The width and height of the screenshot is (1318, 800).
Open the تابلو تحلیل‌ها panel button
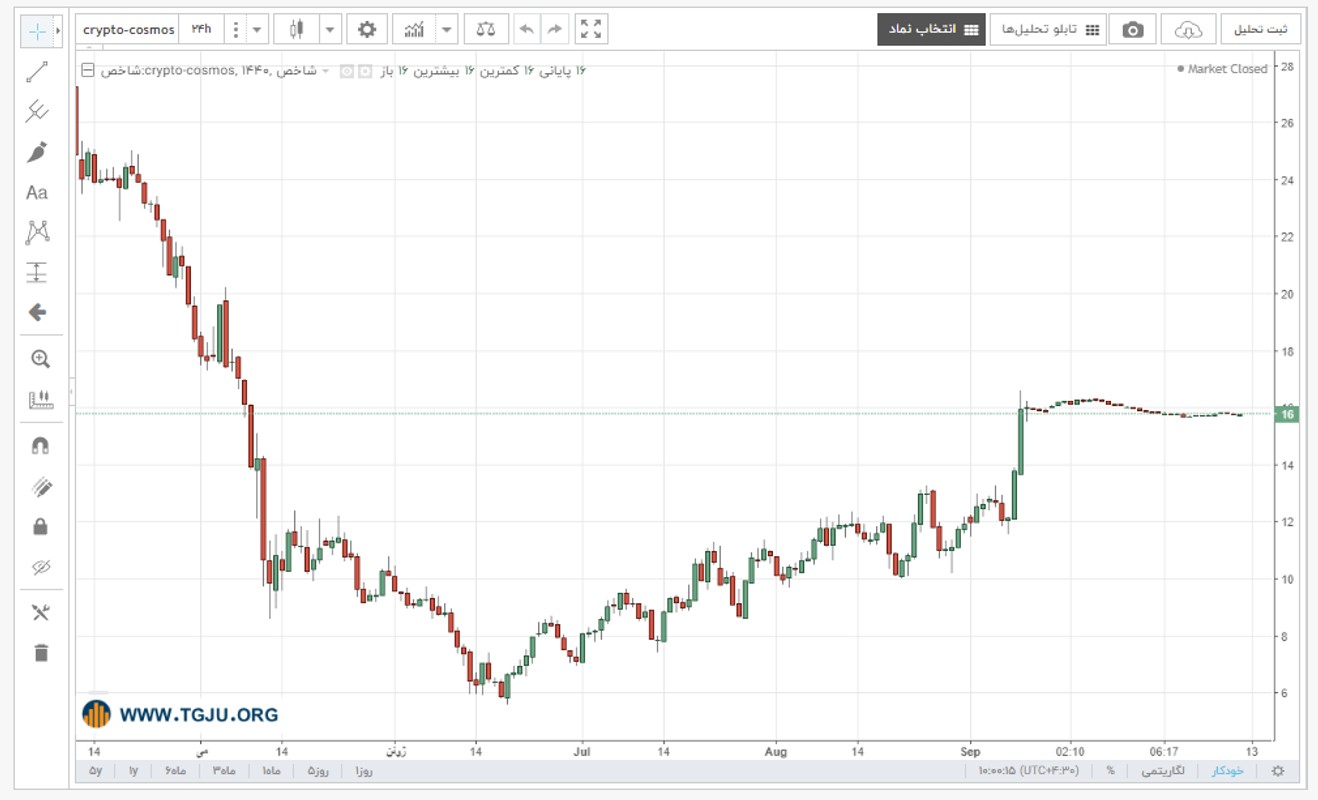point(1050,30)
